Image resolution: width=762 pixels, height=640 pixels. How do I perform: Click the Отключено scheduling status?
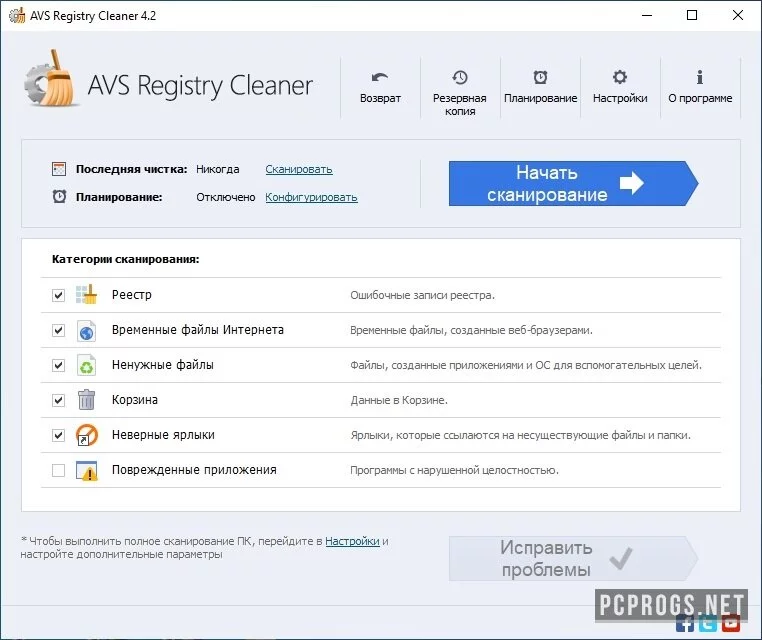click(225, 197)
